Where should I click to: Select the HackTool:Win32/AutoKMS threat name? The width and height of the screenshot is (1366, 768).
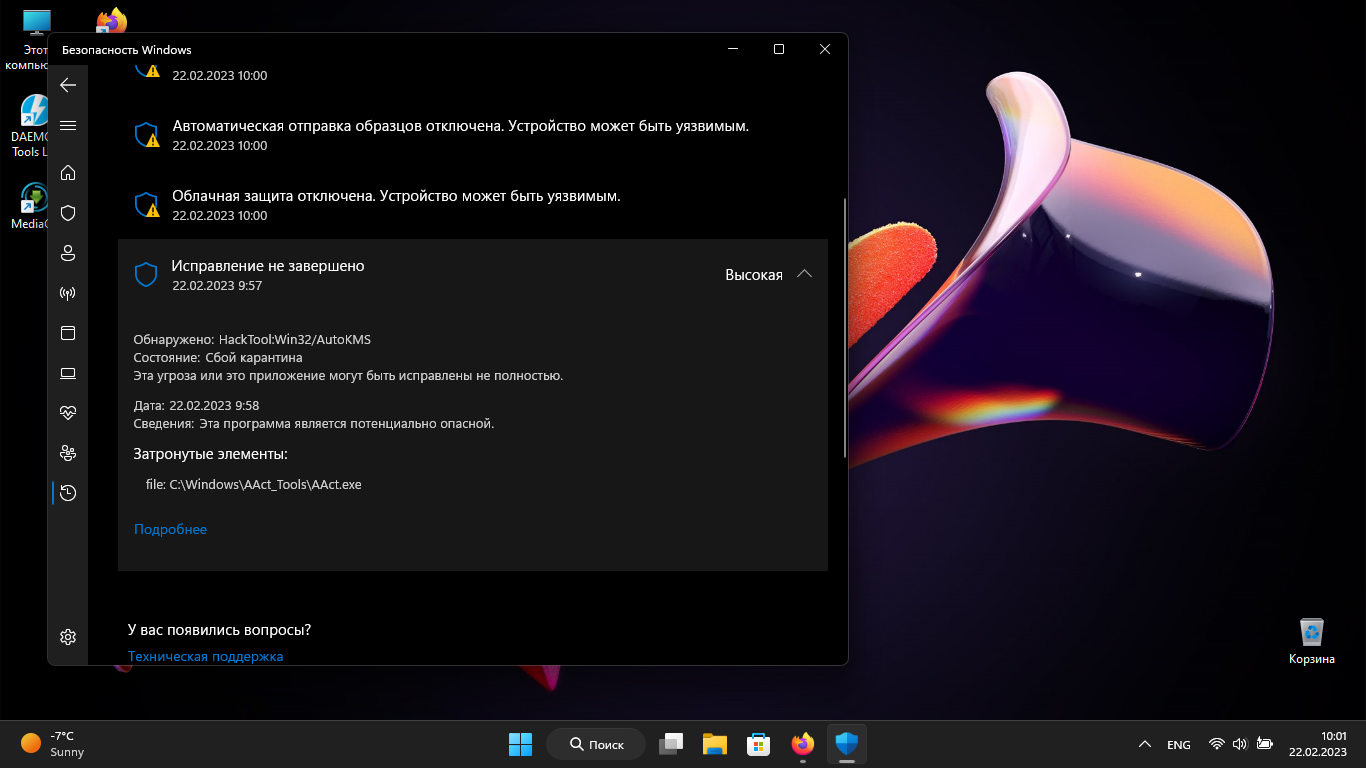[295, 340]
